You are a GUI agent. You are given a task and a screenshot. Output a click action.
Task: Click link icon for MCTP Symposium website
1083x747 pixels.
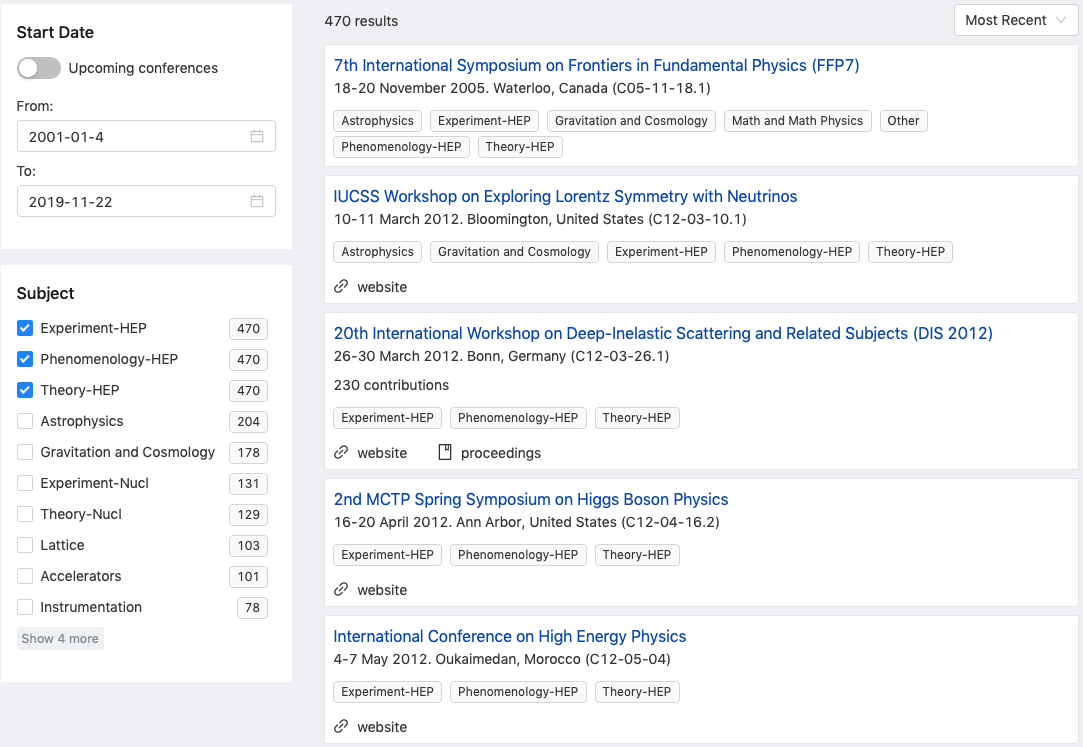pos(341,590)
